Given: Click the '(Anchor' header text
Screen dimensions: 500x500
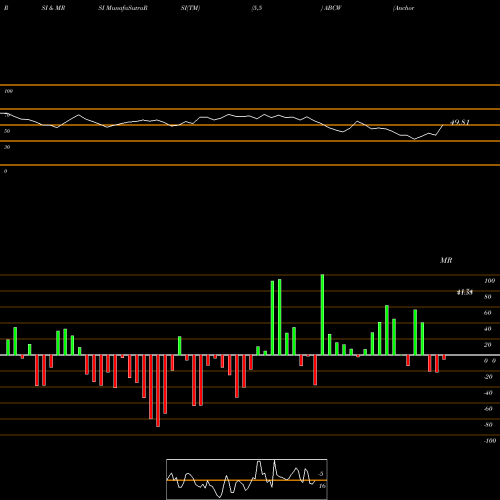Looking at the screenshot, I should coord(404,8).
